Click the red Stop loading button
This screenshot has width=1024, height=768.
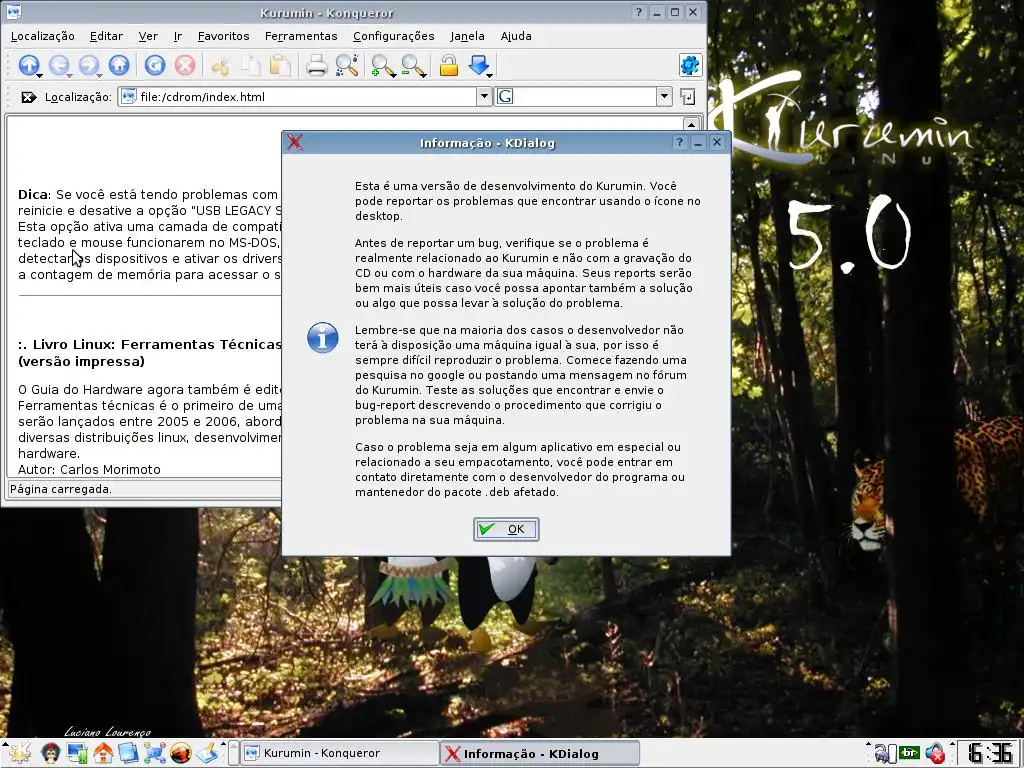click(x=185, y=65)
